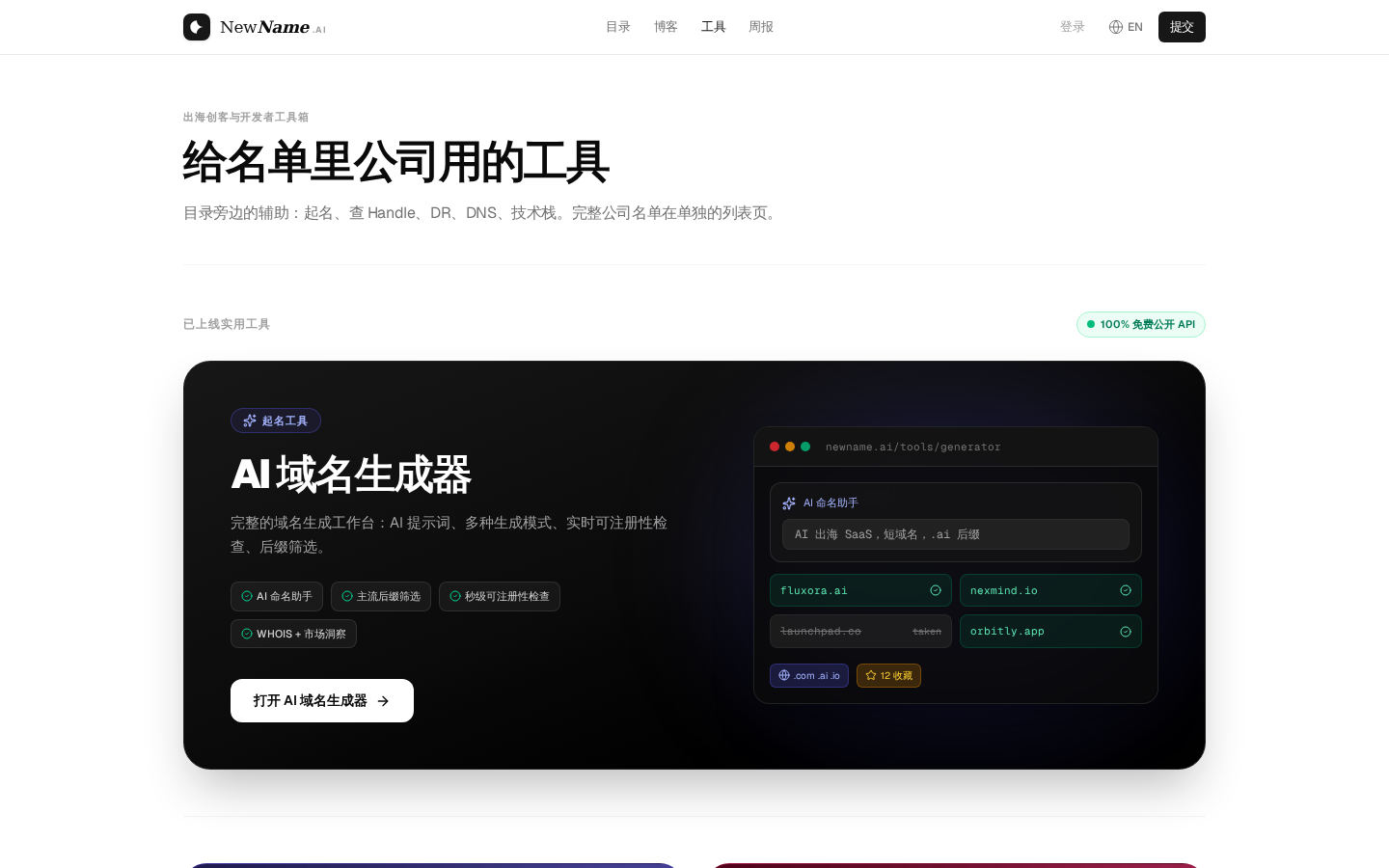Click the globe language icon

tap(1116, 27)
